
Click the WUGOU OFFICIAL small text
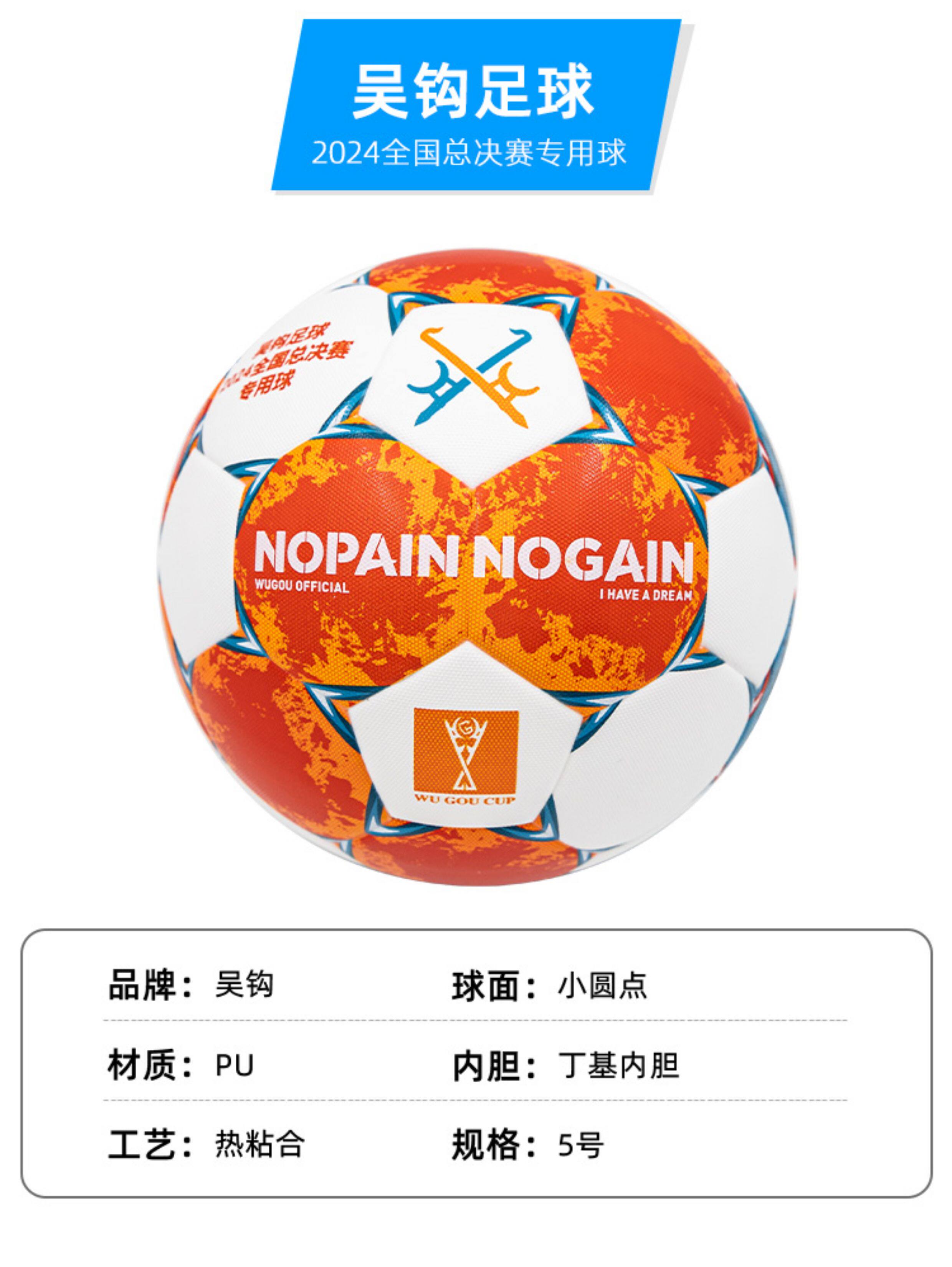[301, 586]
